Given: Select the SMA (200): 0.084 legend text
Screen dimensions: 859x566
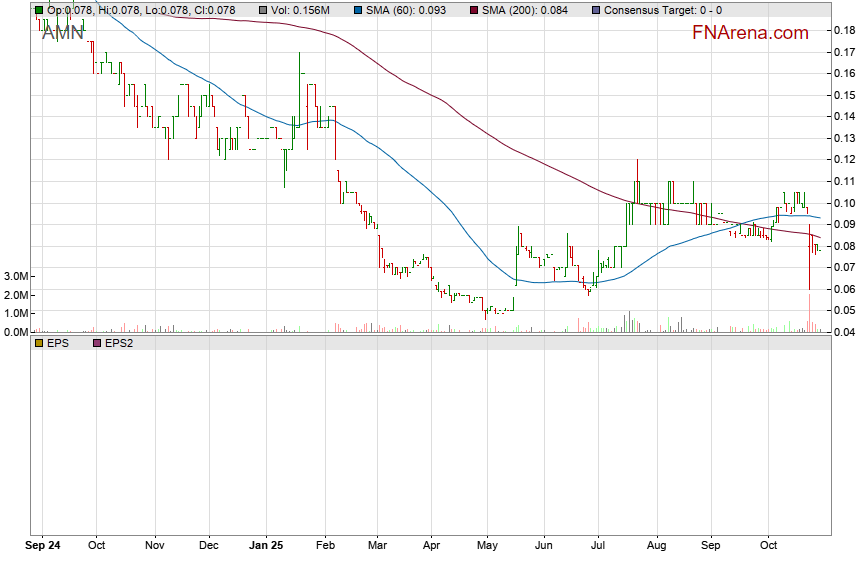Looking at the screenshot, I should [x=529, y=10].
